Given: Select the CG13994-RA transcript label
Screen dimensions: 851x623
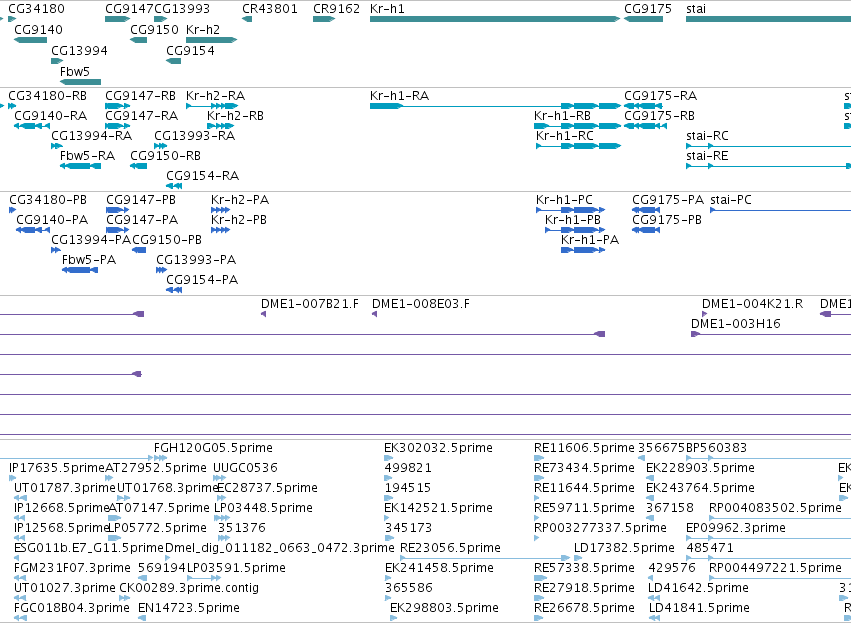Looking at the screenshot, I should pyautogui.click(x=92, y=136).
